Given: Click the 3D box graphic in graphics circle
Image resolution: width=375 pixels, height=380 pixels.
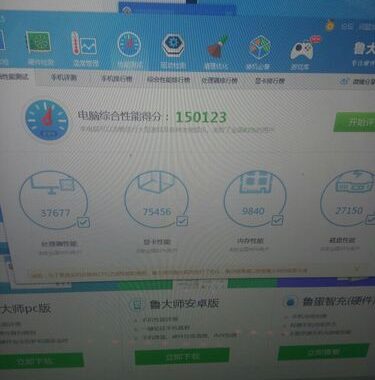Looking at the screenshot, I should coord(157,183).
